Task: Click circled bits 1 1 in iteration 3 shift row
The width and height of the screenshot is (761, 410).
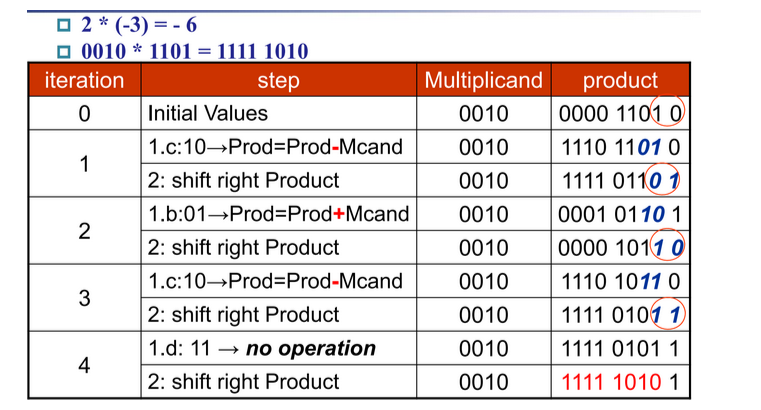Action: (667, 314)
